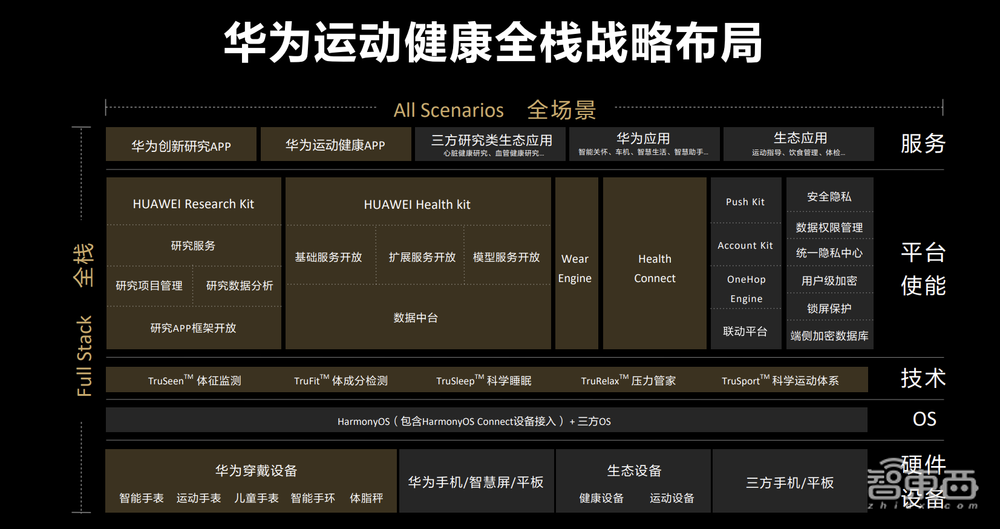
Task: Click the TruSport 科学运动体系 label
Action: click(780, 381)
